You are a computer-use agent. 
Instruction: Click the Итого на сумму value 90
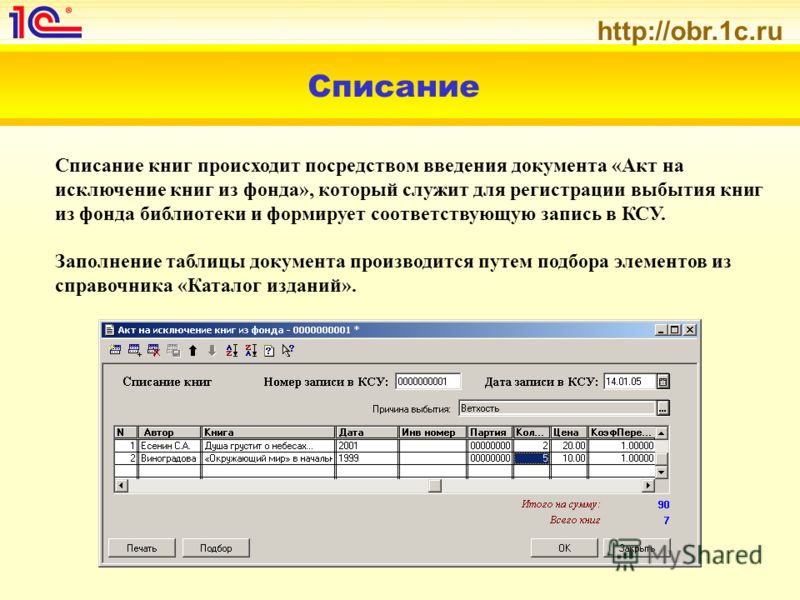pos(663,504)
